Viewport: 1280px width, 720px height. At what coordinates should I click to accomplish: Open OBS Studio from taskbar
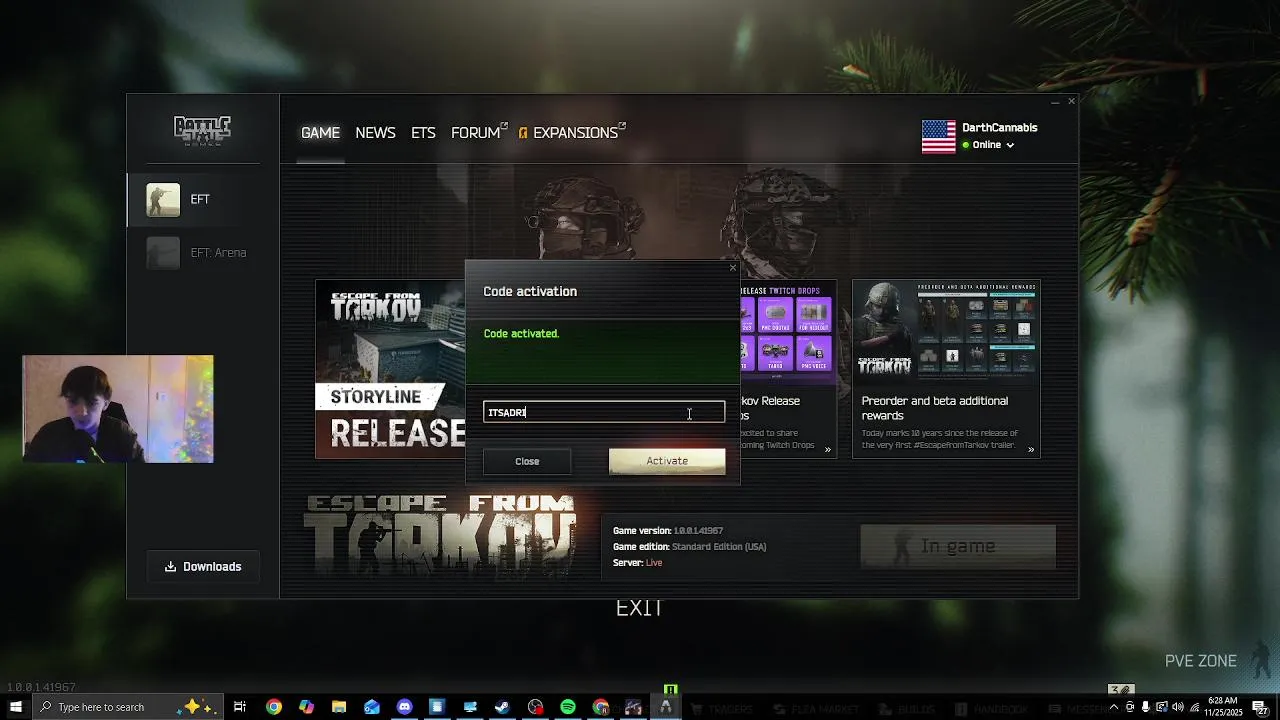click(x=535, y=707)
